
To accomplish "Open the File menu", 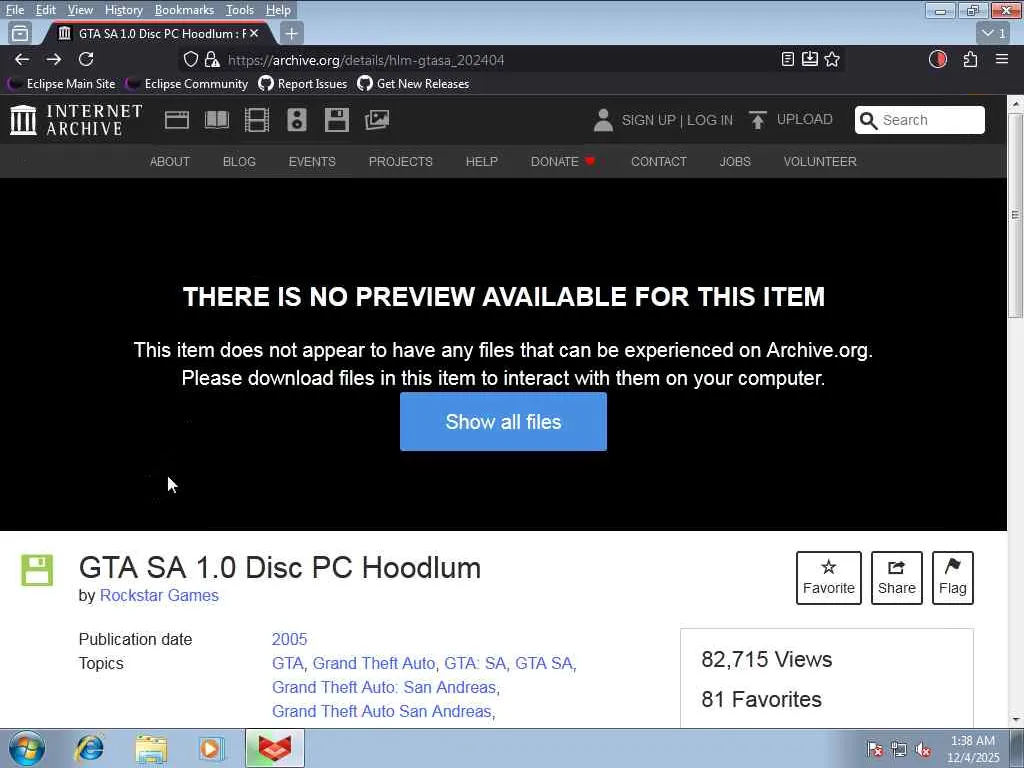I will 14,10.
